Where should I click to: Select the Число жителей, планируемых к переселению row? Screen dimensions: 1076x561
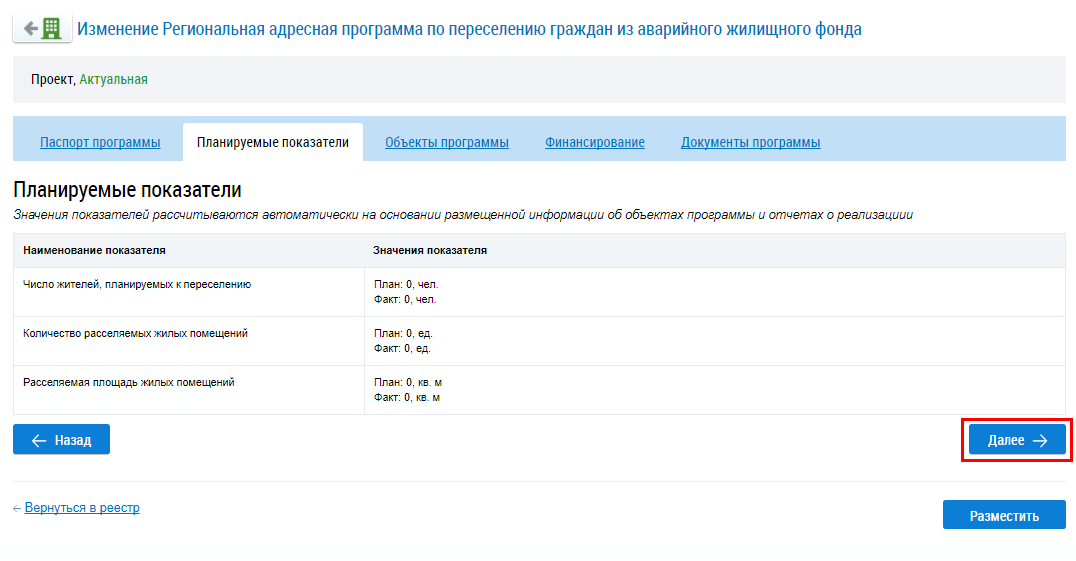tap(137, 284)
